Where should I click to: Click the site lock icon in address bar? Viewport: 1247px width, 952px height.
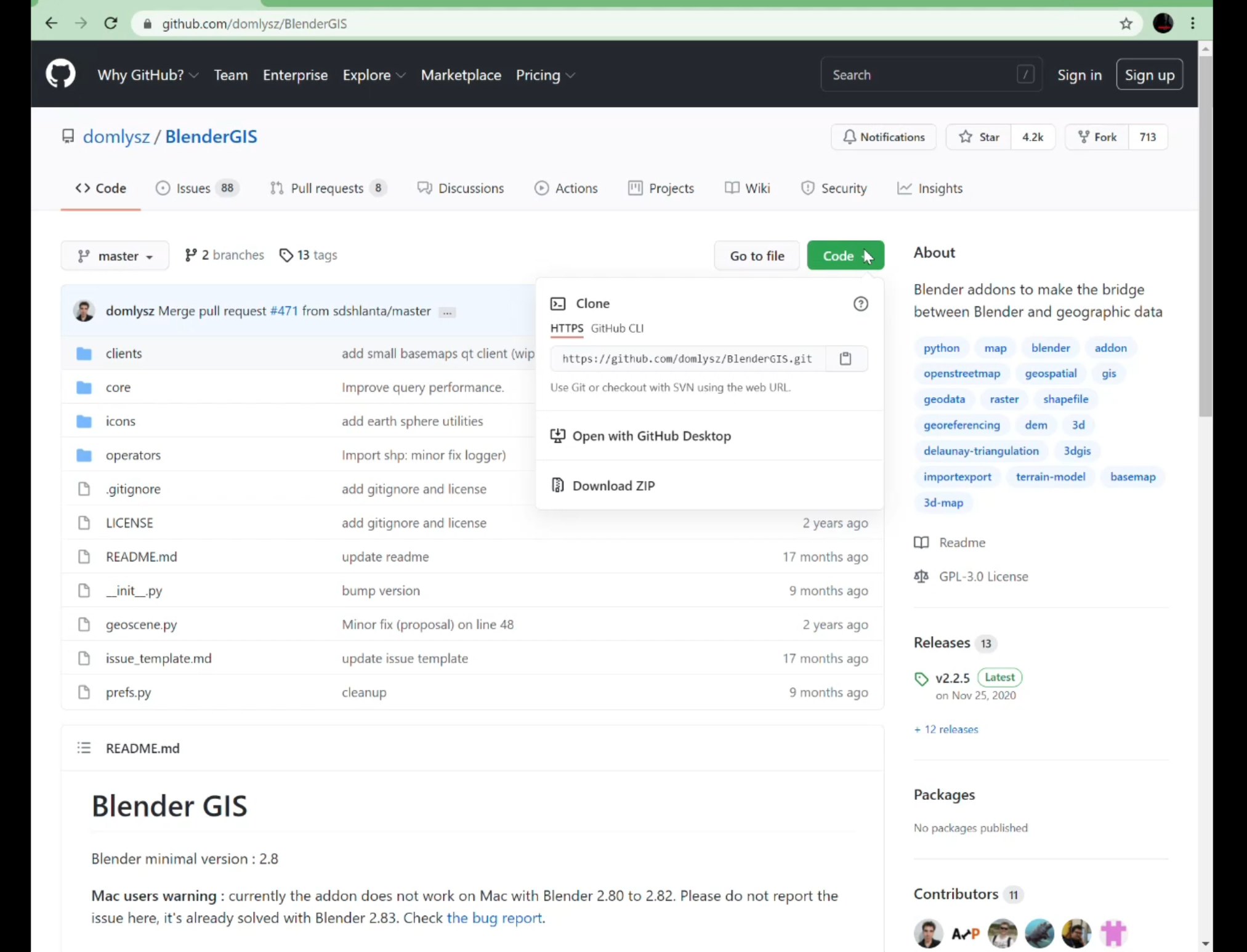[x=147, y=23]
